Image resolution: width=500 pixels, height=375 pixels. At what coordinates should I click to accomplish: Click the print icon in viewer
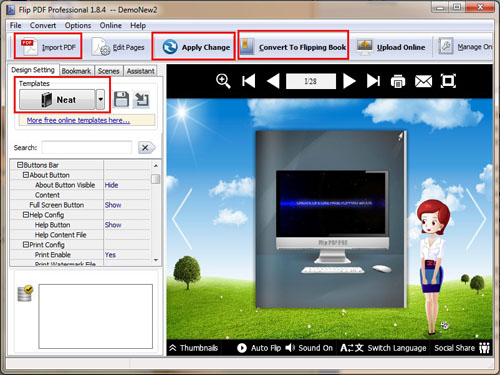pos(398,81)
